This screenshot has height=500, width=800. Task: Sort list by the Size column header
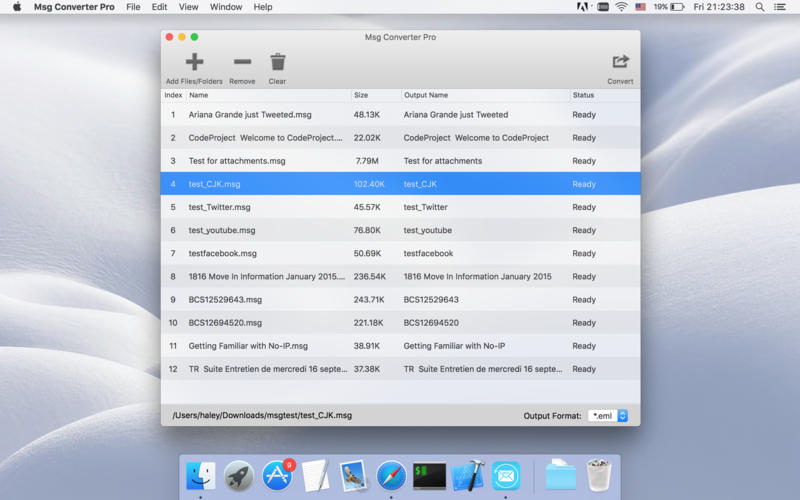376,95
